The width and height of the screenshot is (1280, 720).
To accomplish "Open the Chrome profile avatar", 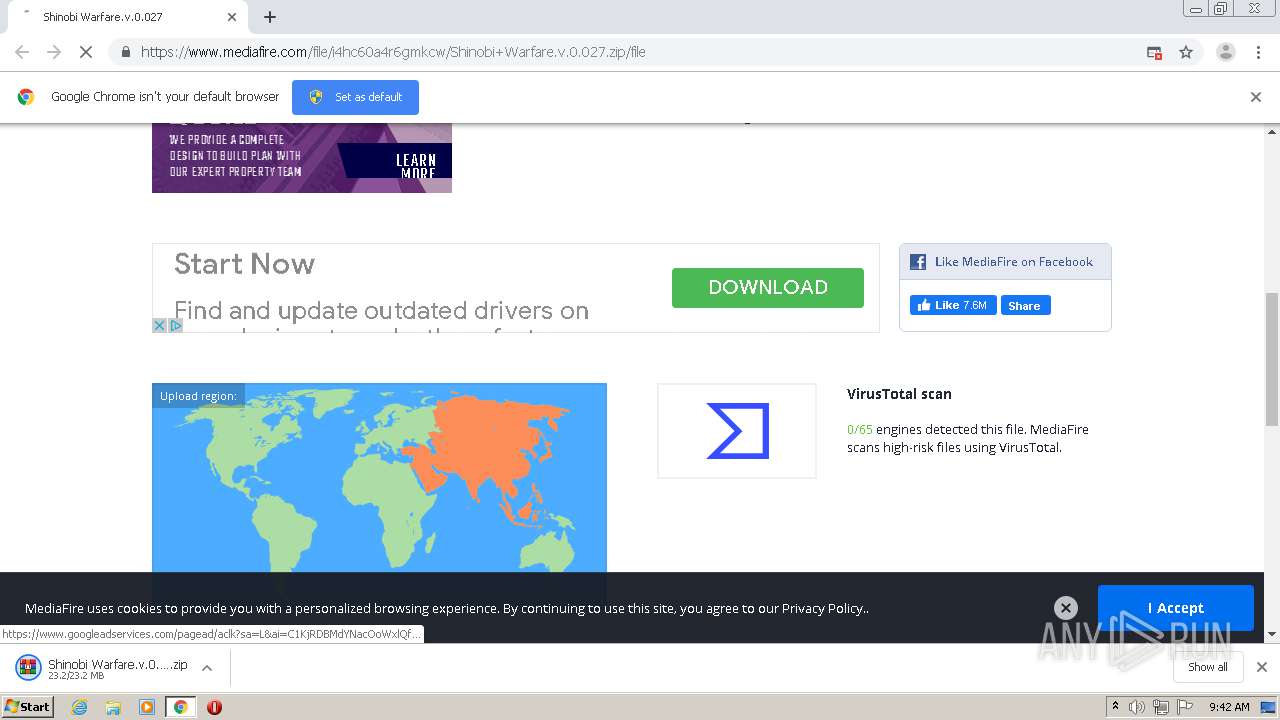I will [1225, 52].
